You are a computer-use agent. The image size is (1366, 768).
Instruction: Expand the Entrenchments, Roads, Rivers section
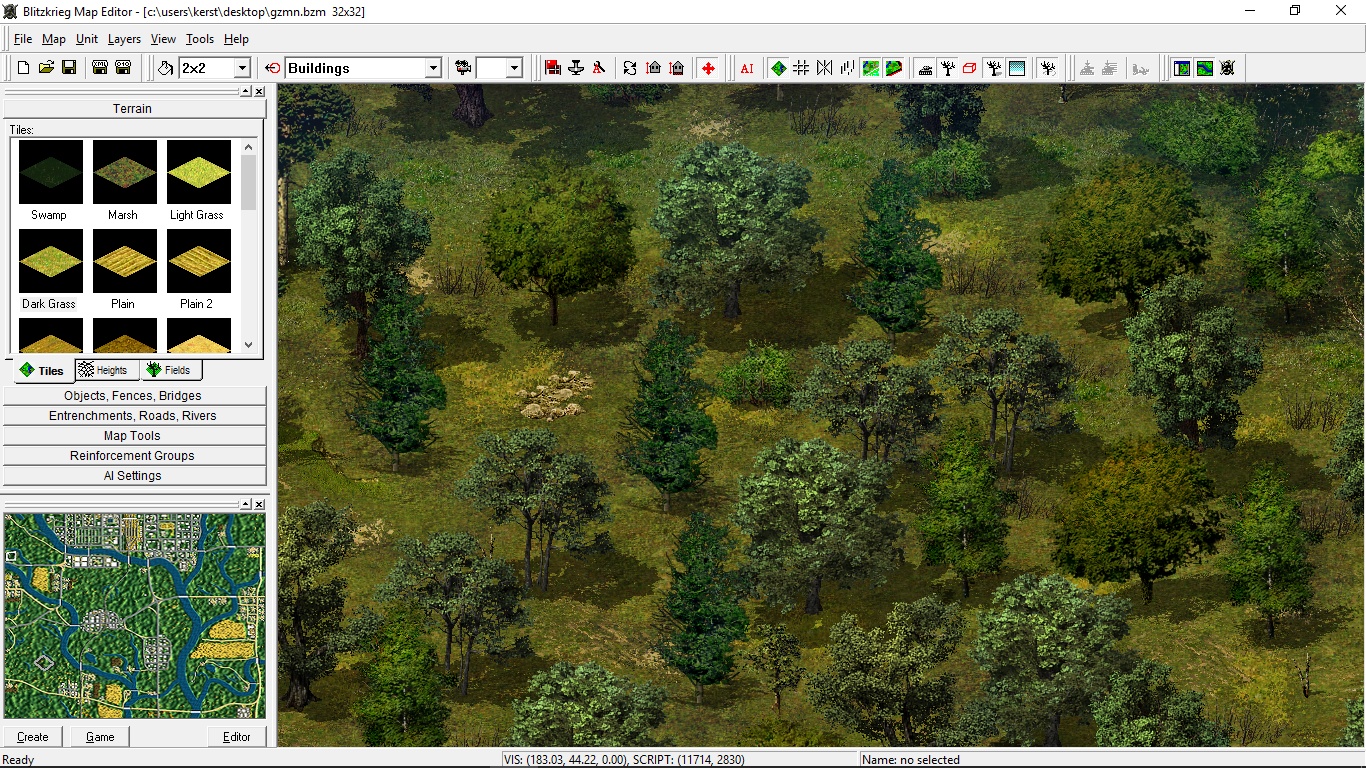134,416
